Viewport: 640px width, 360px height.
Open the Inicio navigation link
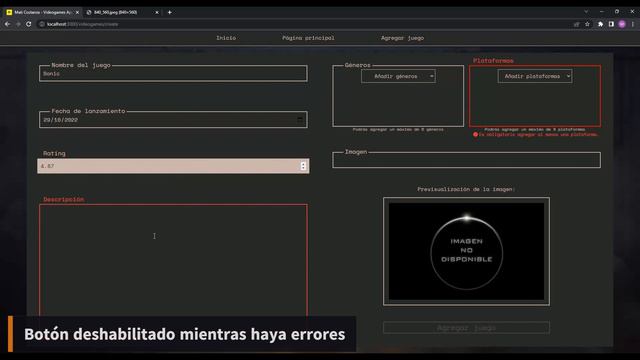click(226, 38)
